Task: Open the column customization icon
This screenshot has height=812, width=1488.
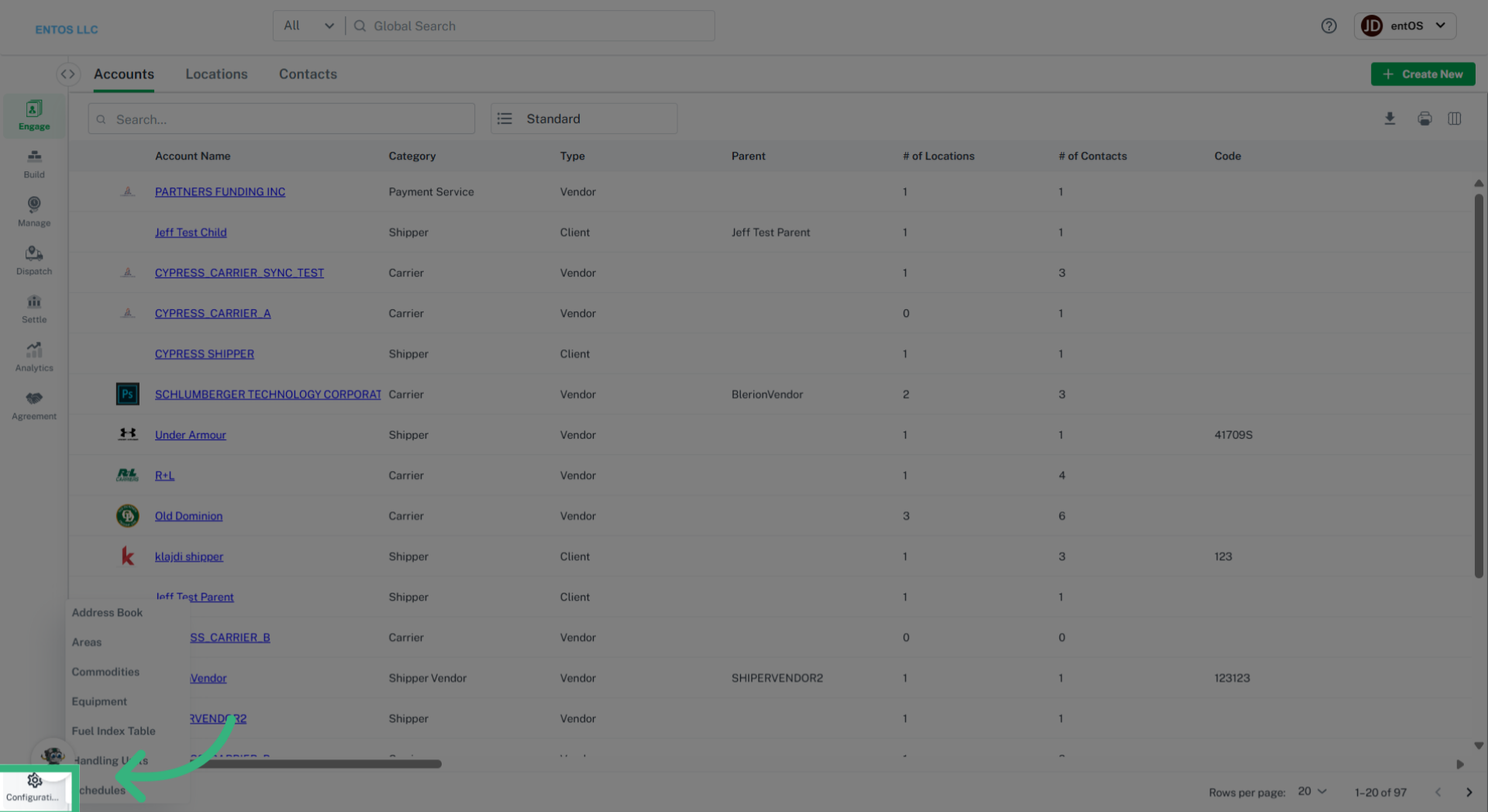Action: pyautogui.click(x=1455, y=119)
